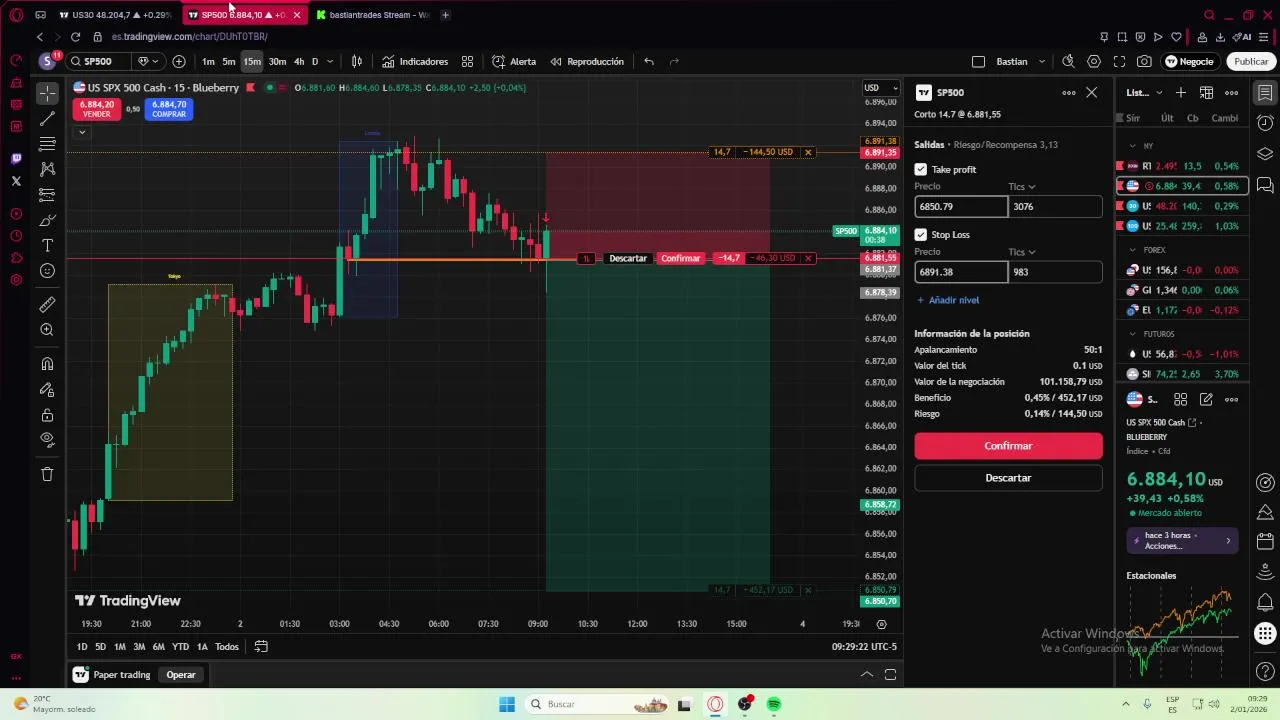Toggle magnet mode in left toolbar
Image resolution: width=1280 pixels, height=720 pixels.
(x=47, y=364)
